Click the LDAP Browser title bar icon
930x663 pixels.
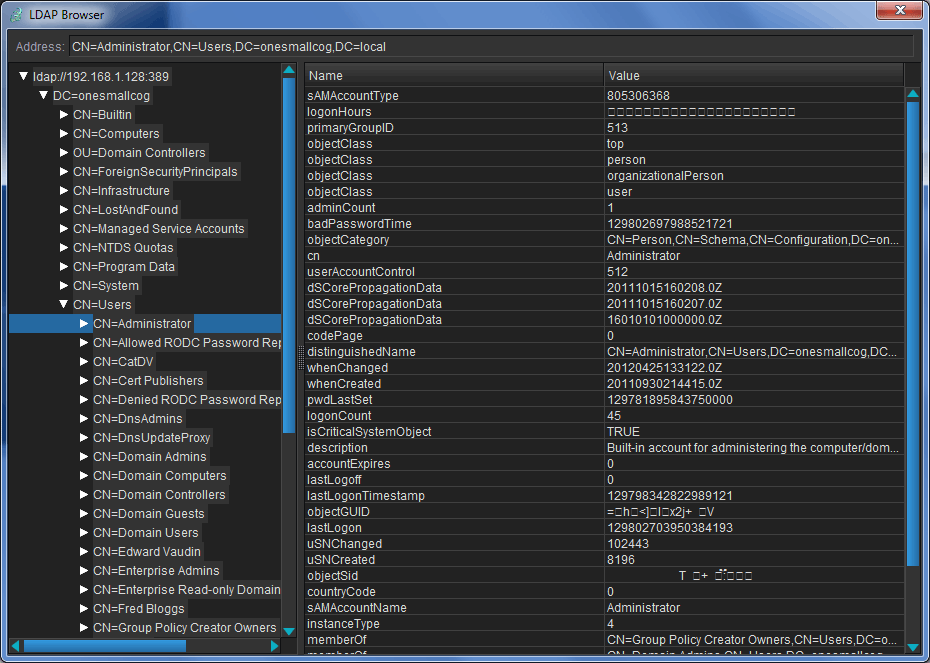(16, 14)
